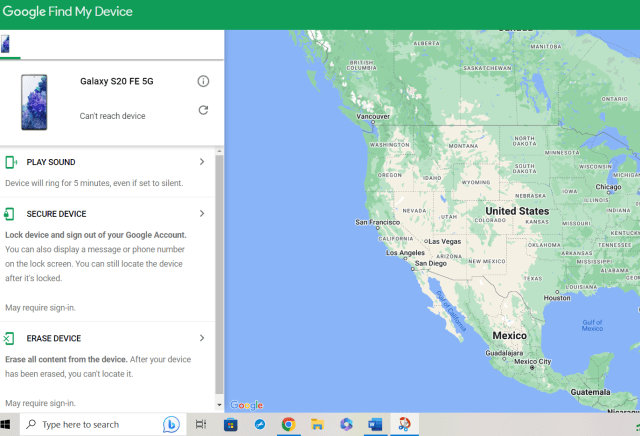
Task: Click the Play Sound phone icon
Action: click(x=11, y=162)
